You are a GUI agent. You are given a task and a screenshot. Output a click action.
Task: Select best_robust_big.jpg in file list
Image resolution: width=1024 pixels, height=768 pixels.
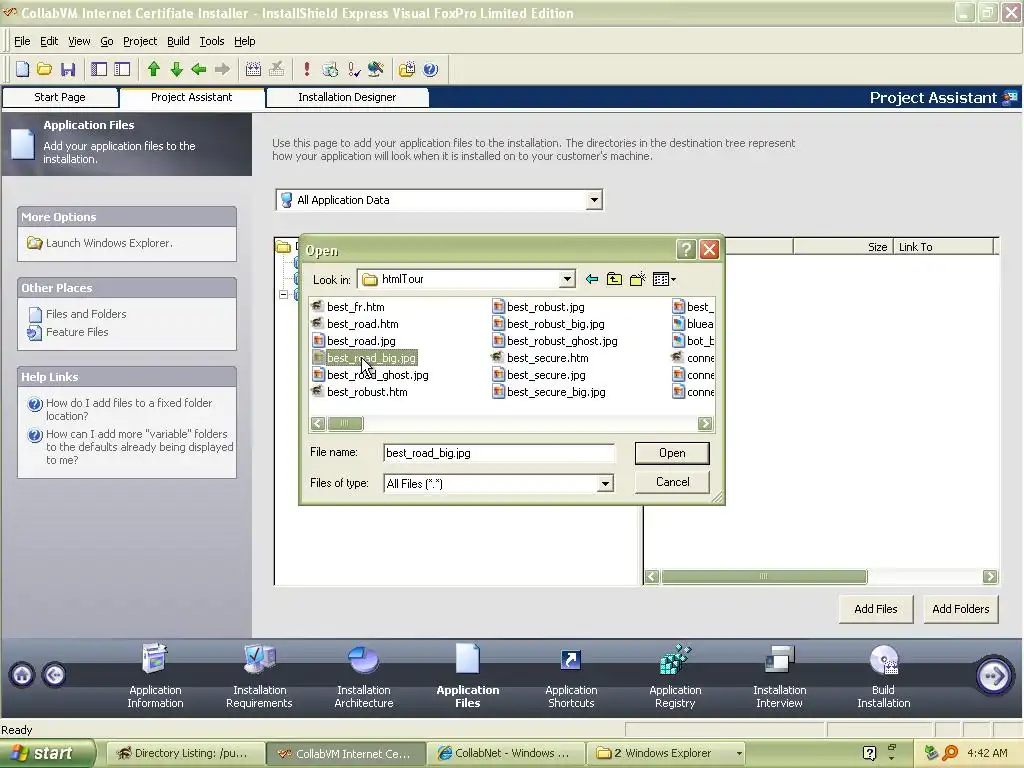click(x=556, y=324)
